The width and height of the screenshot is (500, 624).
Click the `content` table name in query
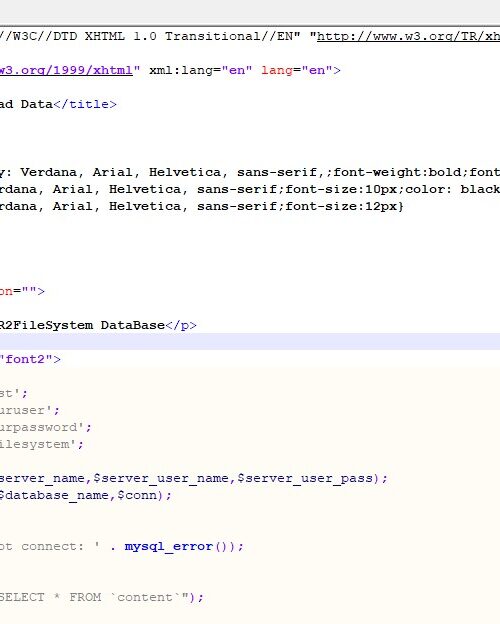tap(145, 597)
